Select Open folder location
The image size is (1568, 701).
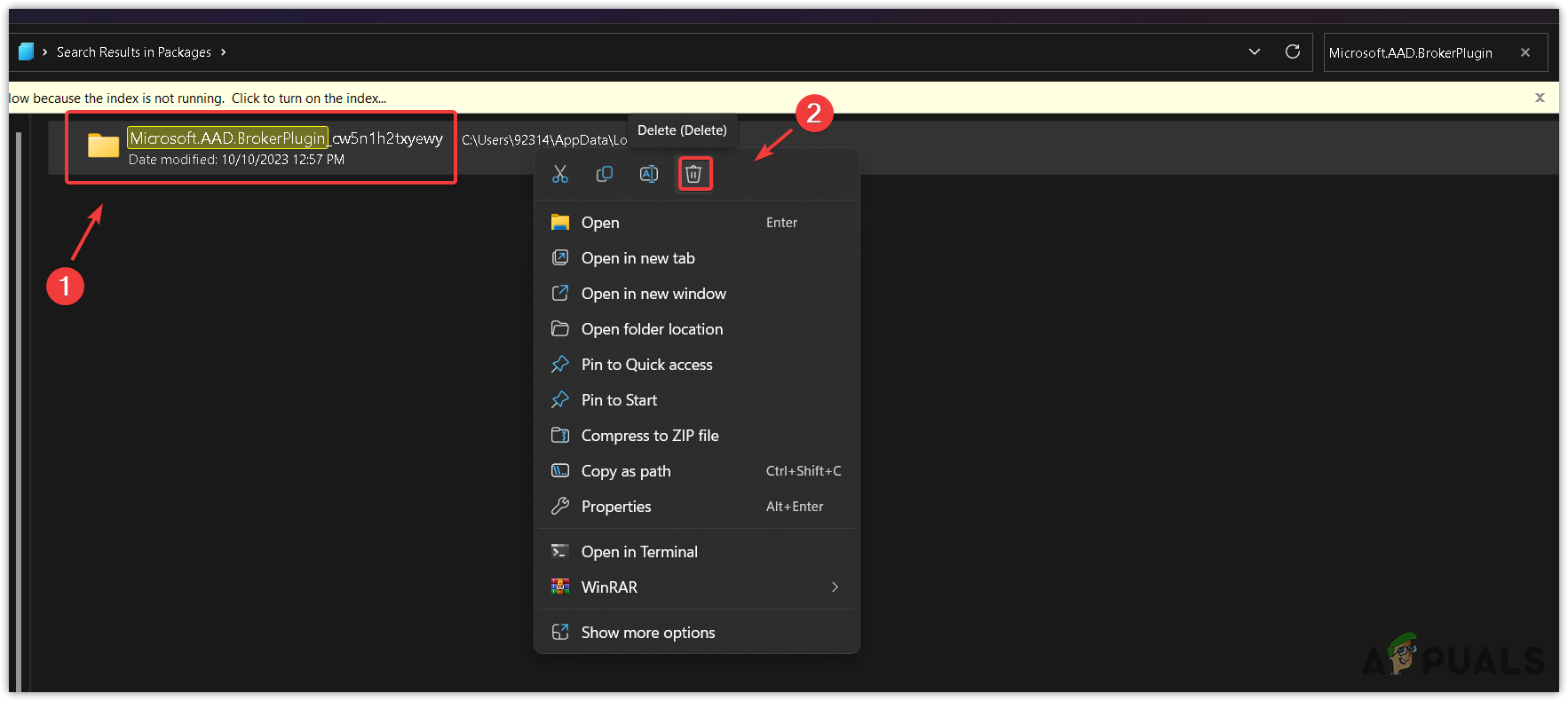coord(697,329)
